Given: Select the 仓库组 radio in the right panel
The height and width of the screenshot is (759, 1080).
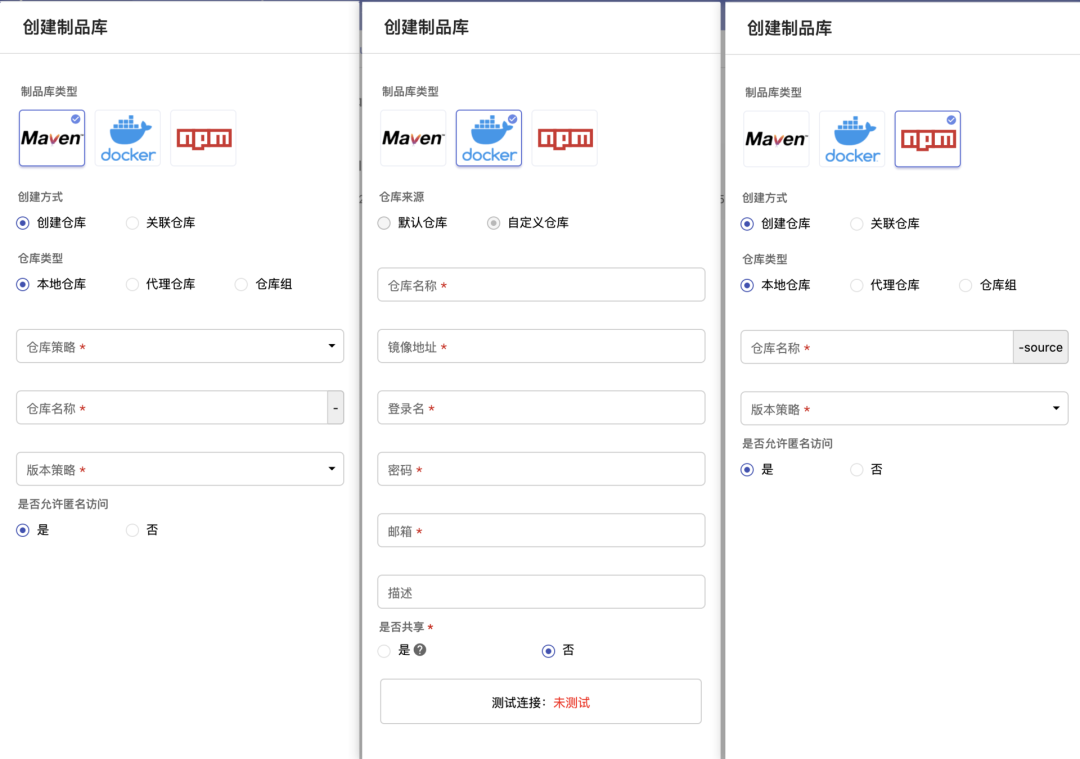Looking at the screenshot, I should pos(966,285).
